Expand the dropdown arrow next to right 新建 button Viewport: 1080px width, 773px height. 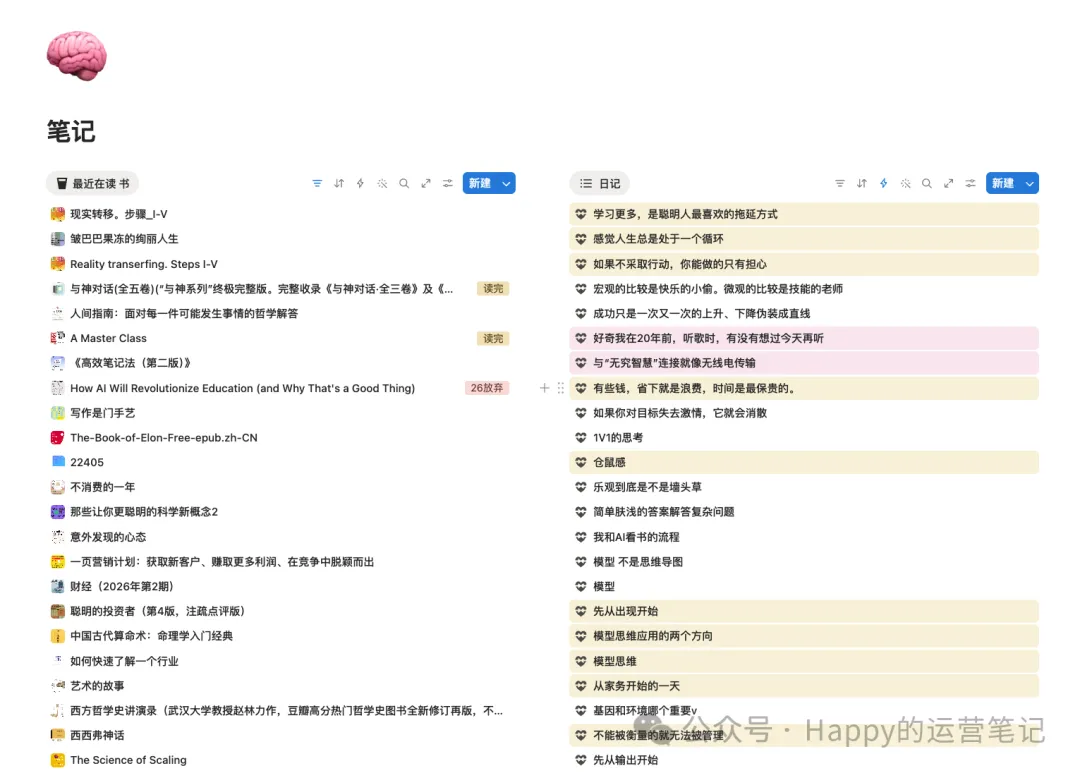pyautogui.click(x=1029, y=184)
